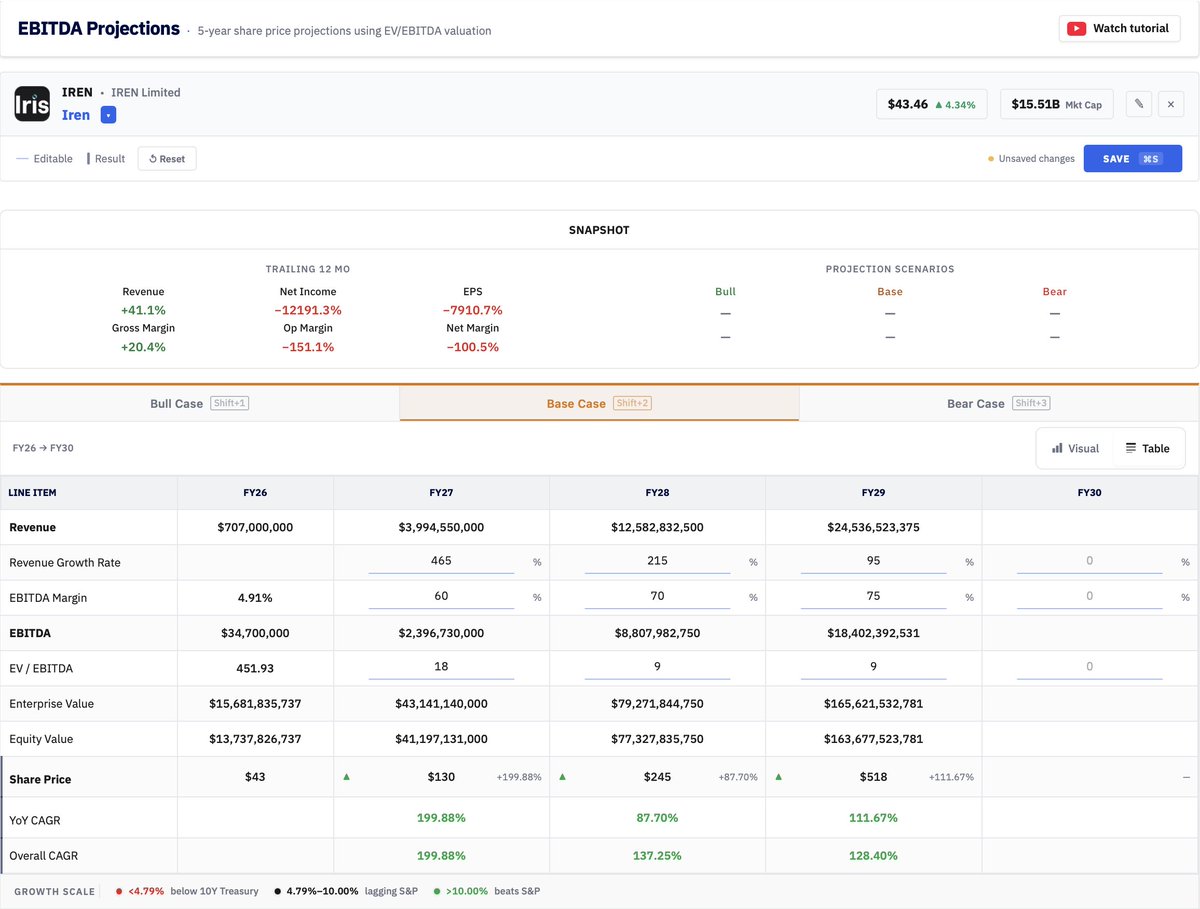
Task: Click the red below 10Y Treasury legend dot
Action: coord(119,891)
